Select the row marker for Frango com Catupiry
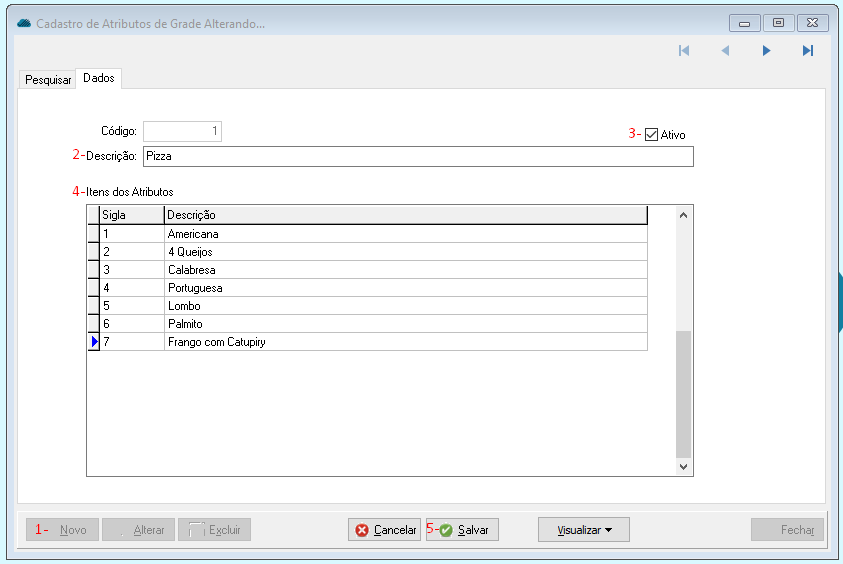 click(x=93, y=342)
